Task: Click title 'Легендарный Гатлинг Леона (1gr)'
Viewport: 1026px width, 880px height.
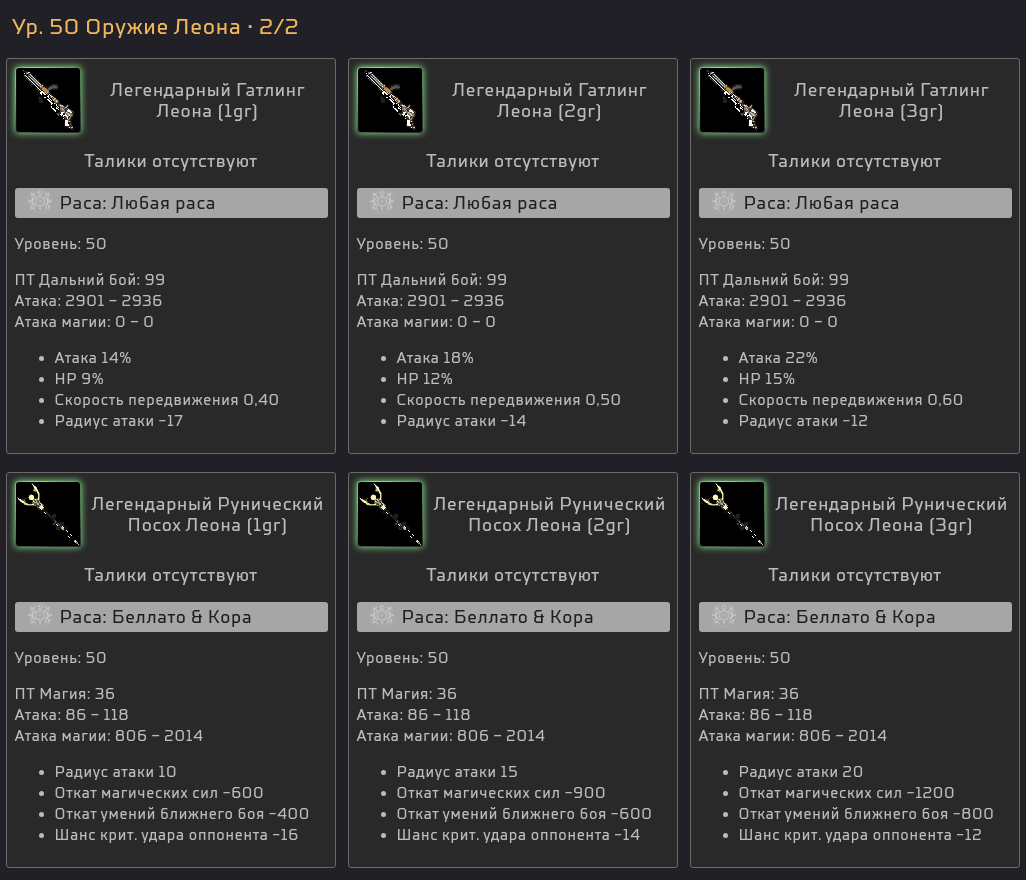Action: [207, 100]
